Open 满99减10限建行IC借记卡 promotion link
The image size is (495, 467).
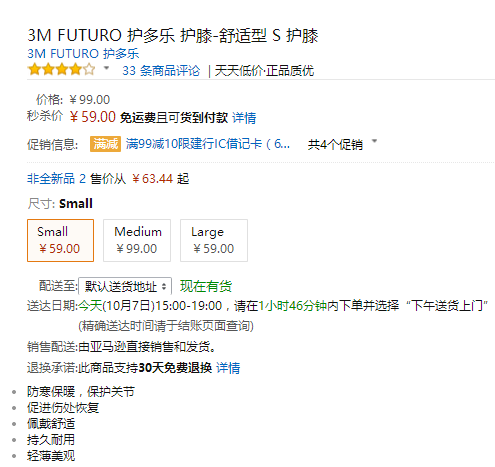coord(208,144)
